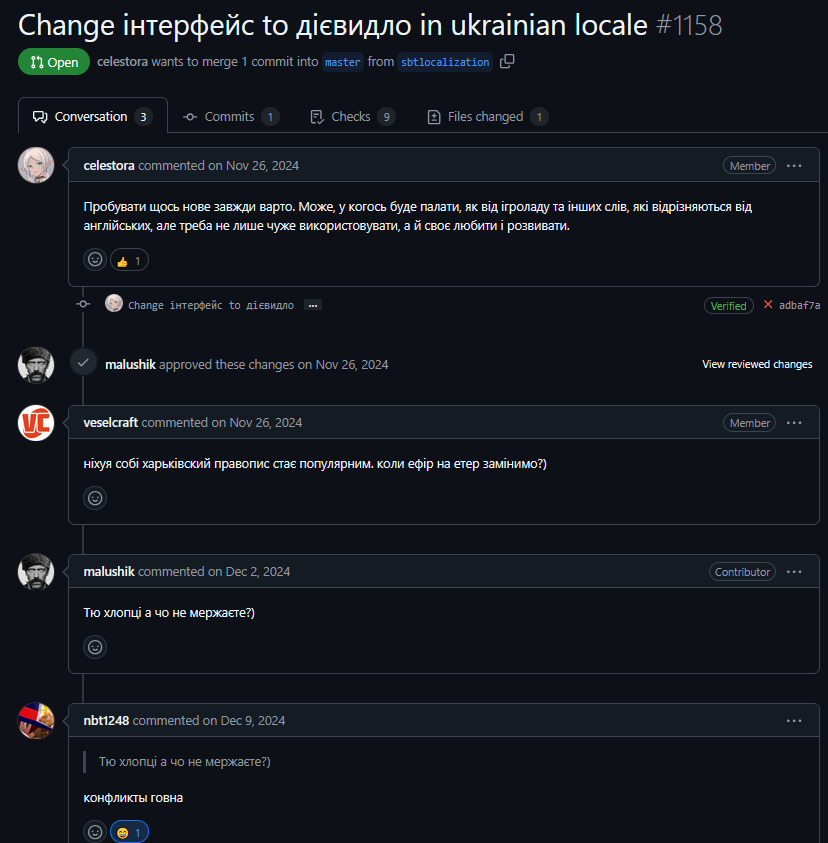
Task: Click the Verified commit badge
Action: coord(729,306)
